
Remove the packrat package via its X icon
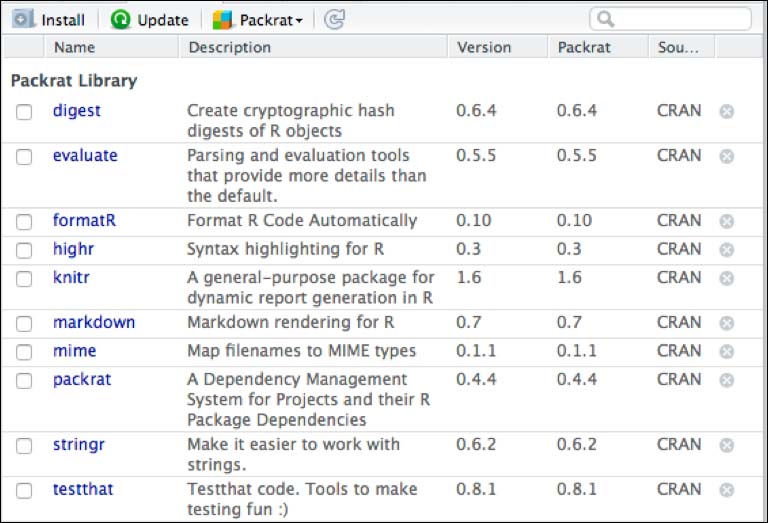pos(727,380)
